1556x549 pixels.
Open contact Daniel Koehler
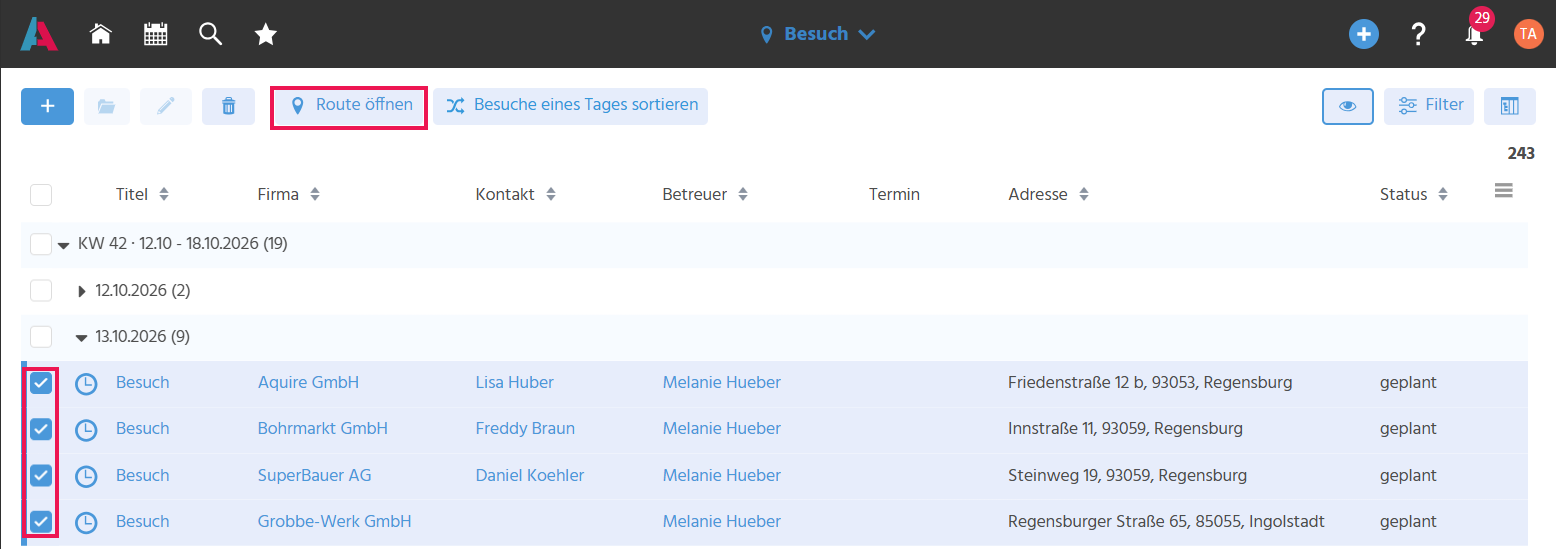pyautogui.click(x=530, y=475)
